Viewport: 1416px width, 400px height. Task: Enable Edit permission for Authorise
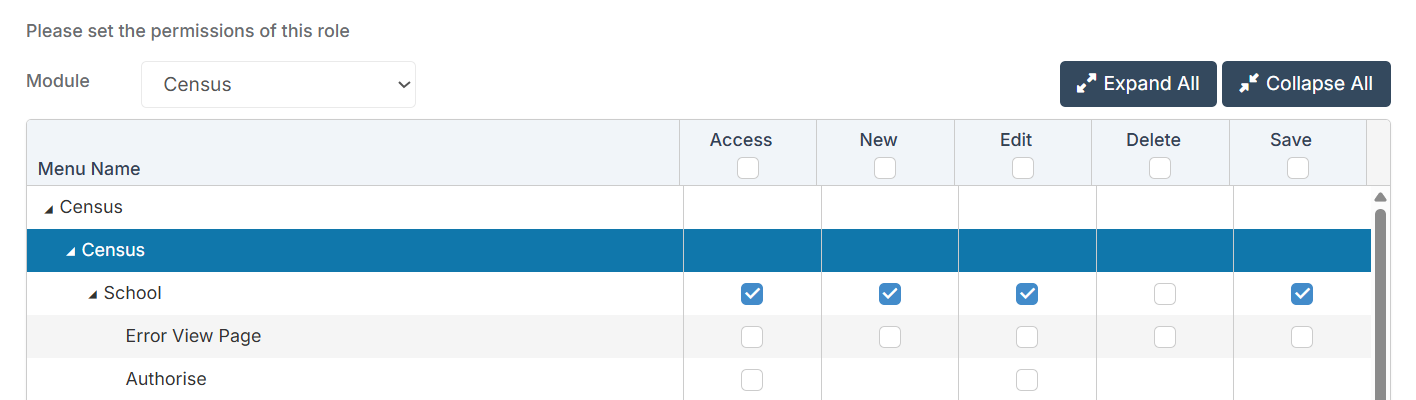[x=1027, y=380]
